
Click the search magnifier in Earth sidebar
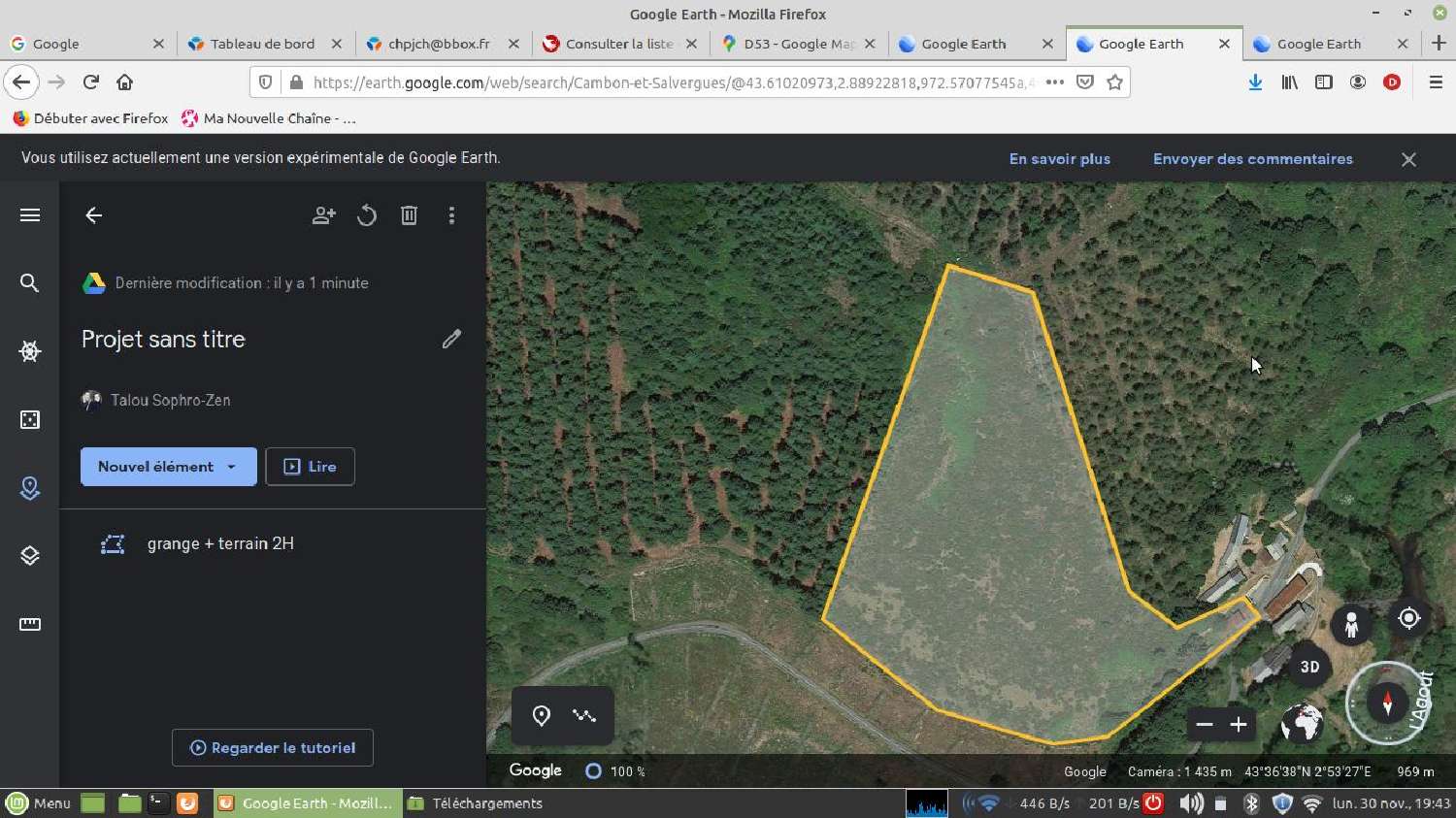click(30, 283)
